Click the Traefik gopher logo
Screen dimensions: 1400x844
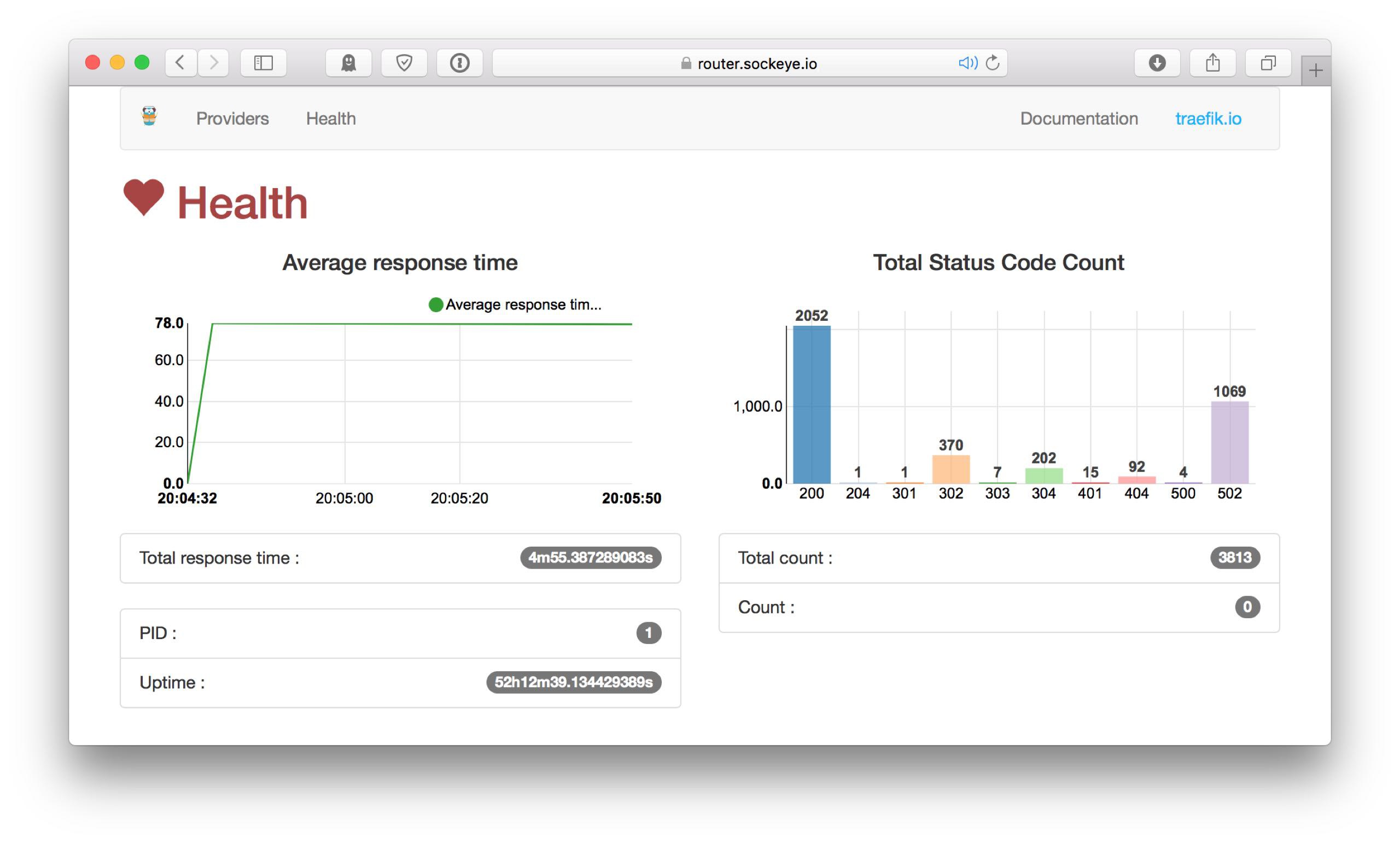149,116
